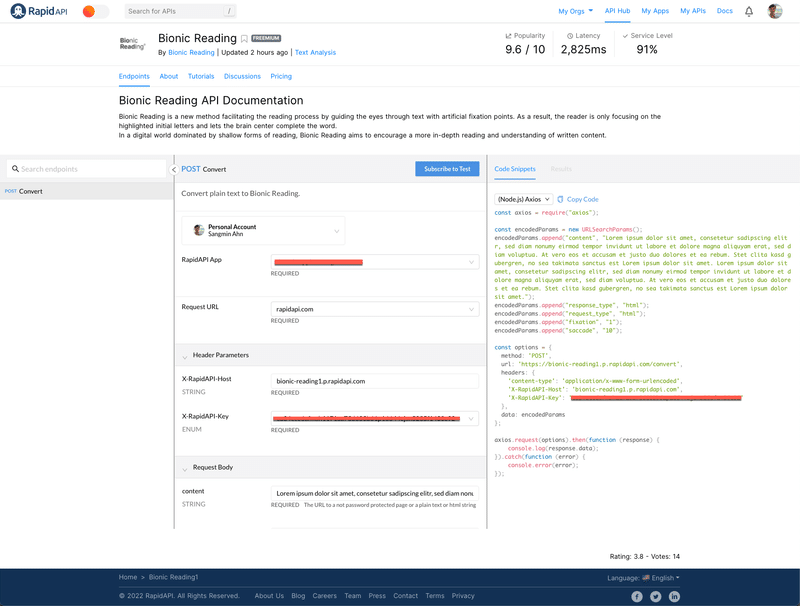Click the Popularity 9.6 / 10 value

(x=525, y=49)
